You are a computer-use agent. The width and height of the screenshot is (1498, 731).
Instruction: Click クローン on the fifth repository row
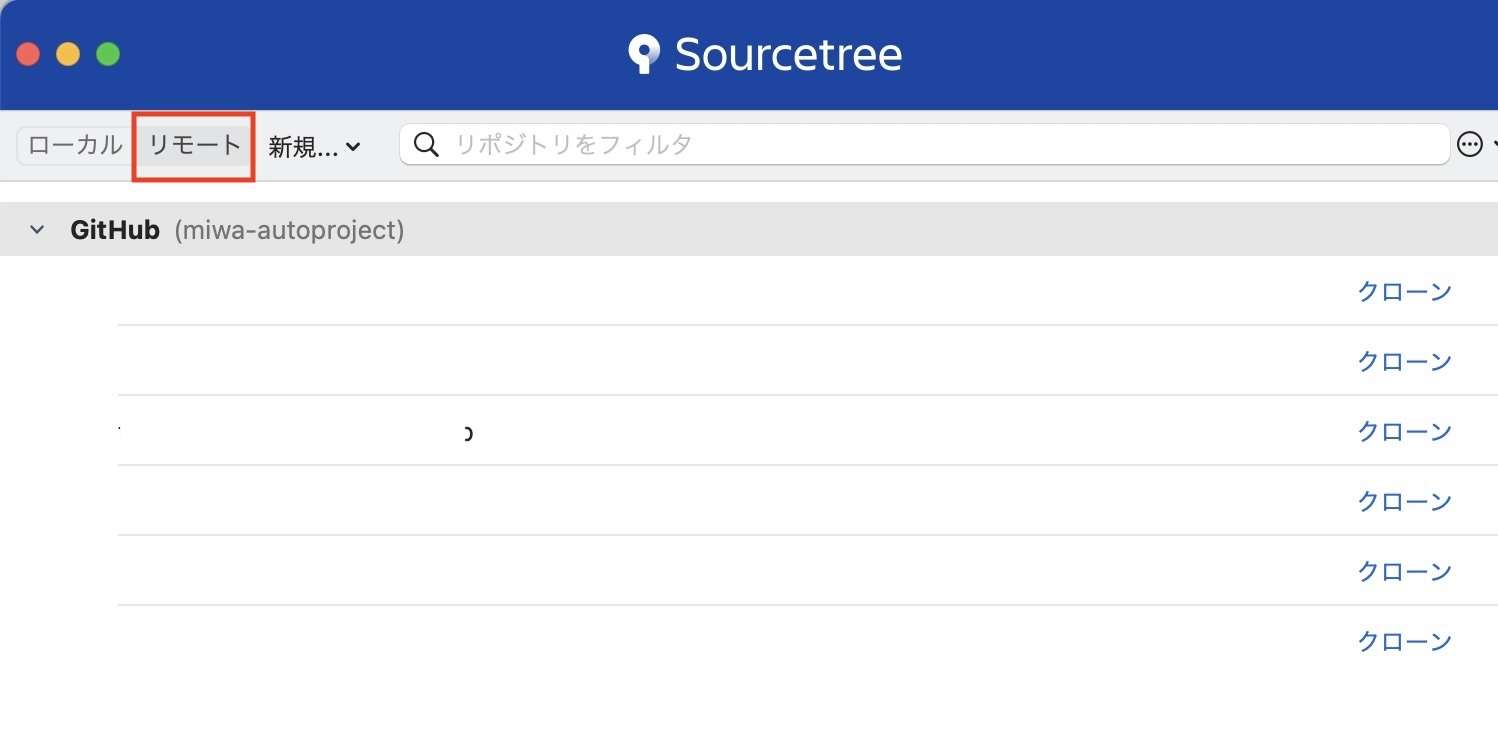point(1403,571)
